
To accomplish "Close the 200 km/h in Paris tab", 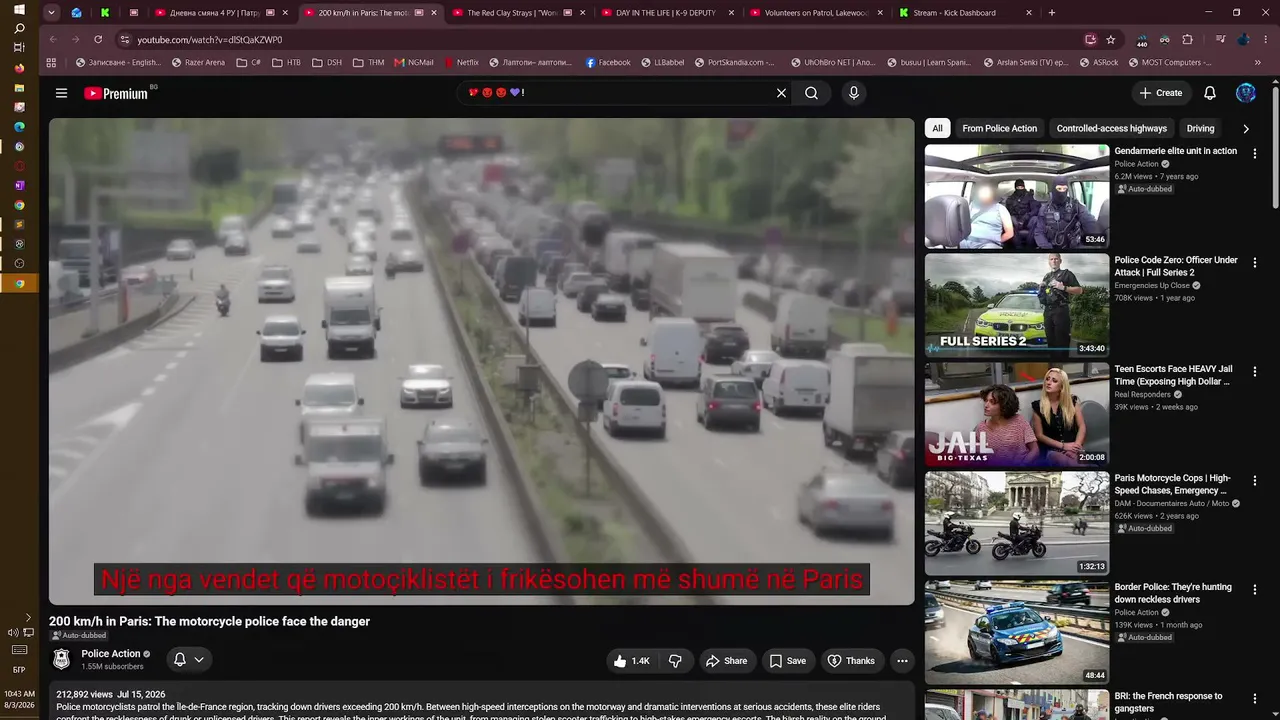I will pos(433,13).
